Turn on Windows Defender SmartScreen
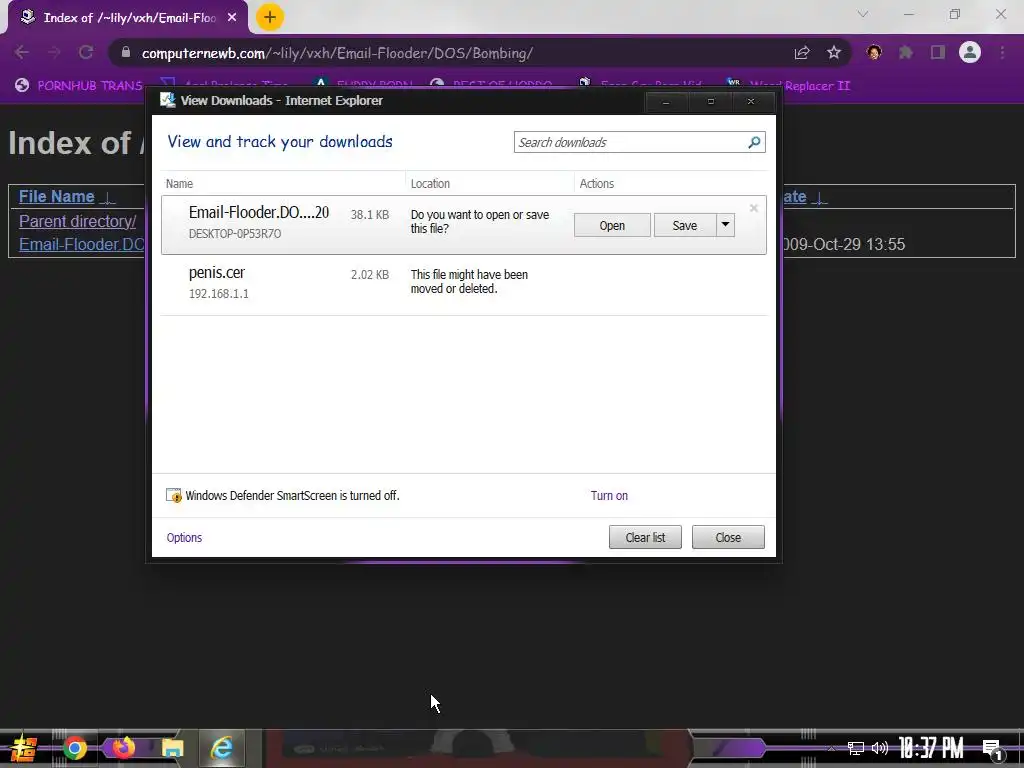The image size is (1024, 768). pos(609,496)
